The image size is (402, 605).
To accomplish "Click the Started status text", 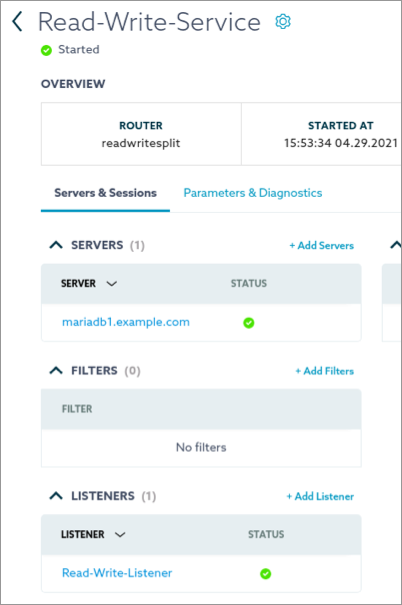I will pos(79,50).
